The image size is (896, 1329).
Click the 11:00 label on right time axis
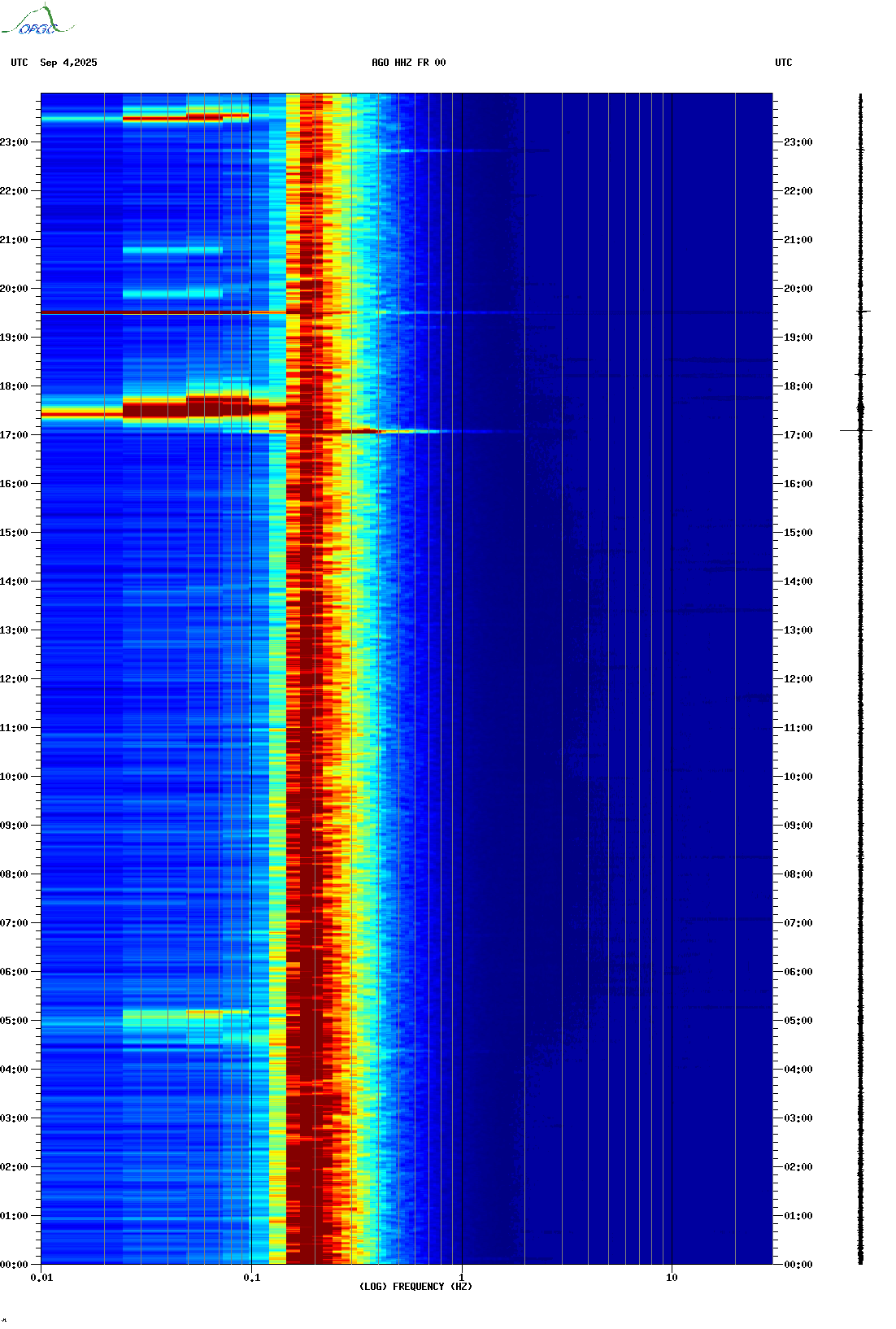point(798,728)
